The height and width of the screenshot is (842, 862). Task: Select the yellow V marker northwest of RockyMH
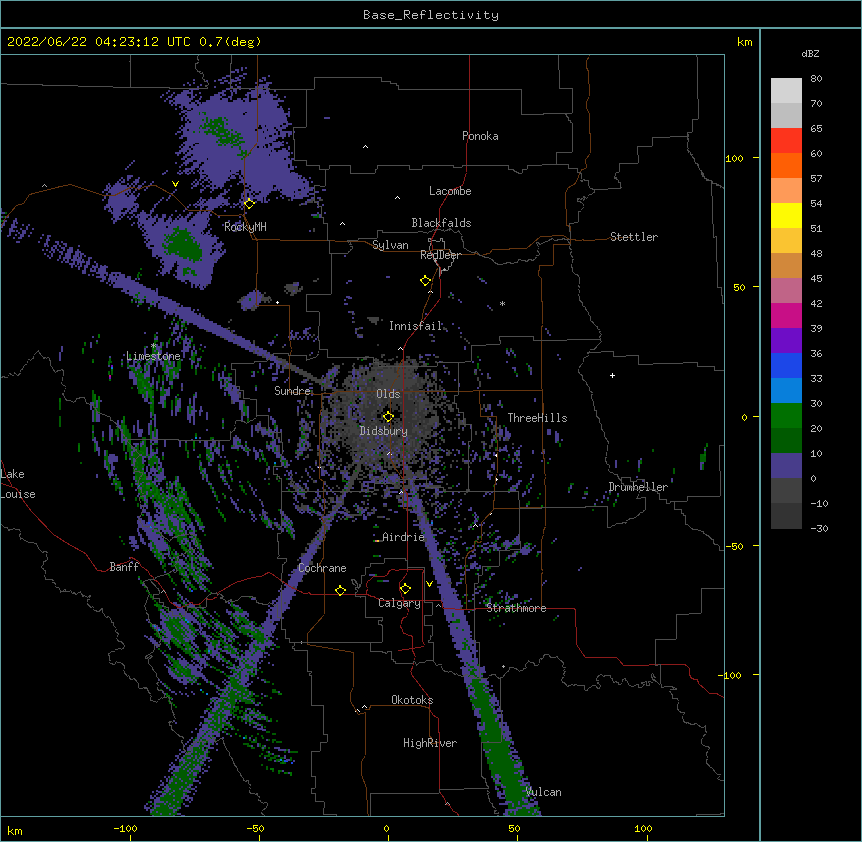pos(175,184)
